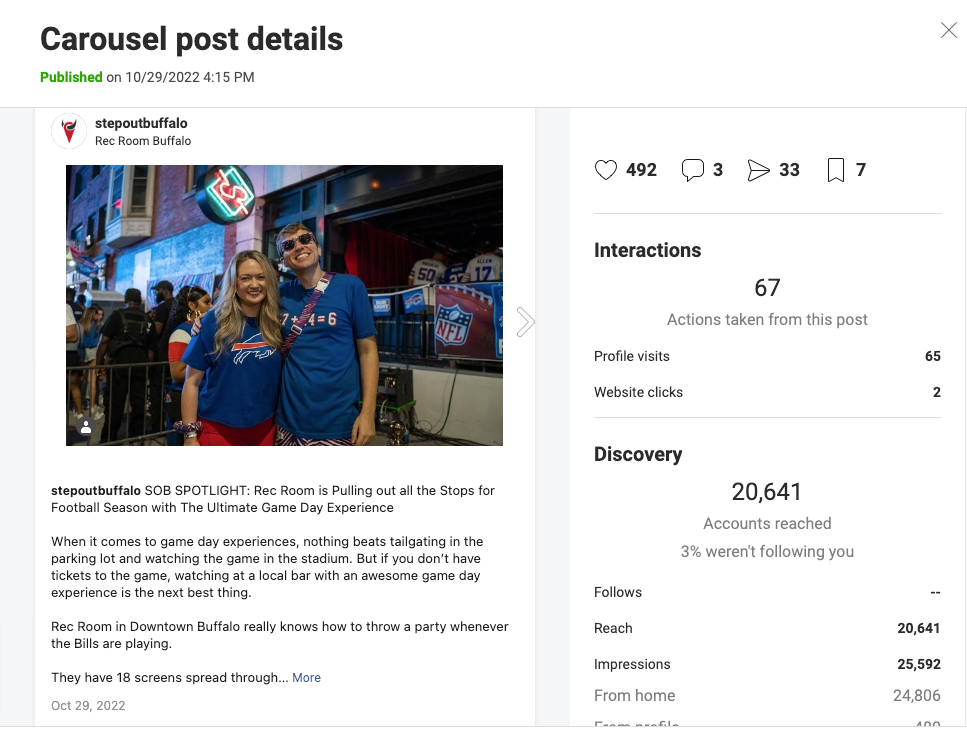Select the 492 likes count

click(641, 170)
